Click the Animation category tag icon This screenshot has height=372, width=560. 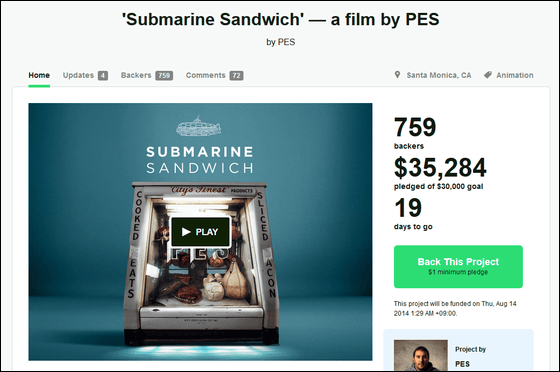[x=488, y=75]
